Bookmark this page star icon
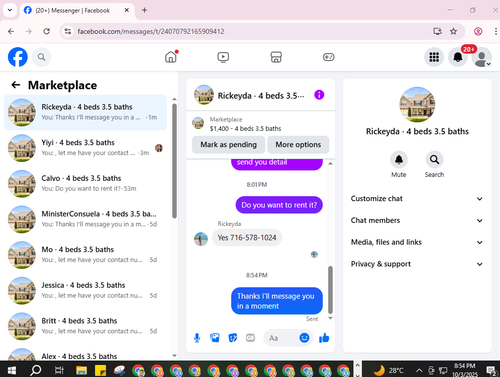Screen dimensions: 500x377 453,31
